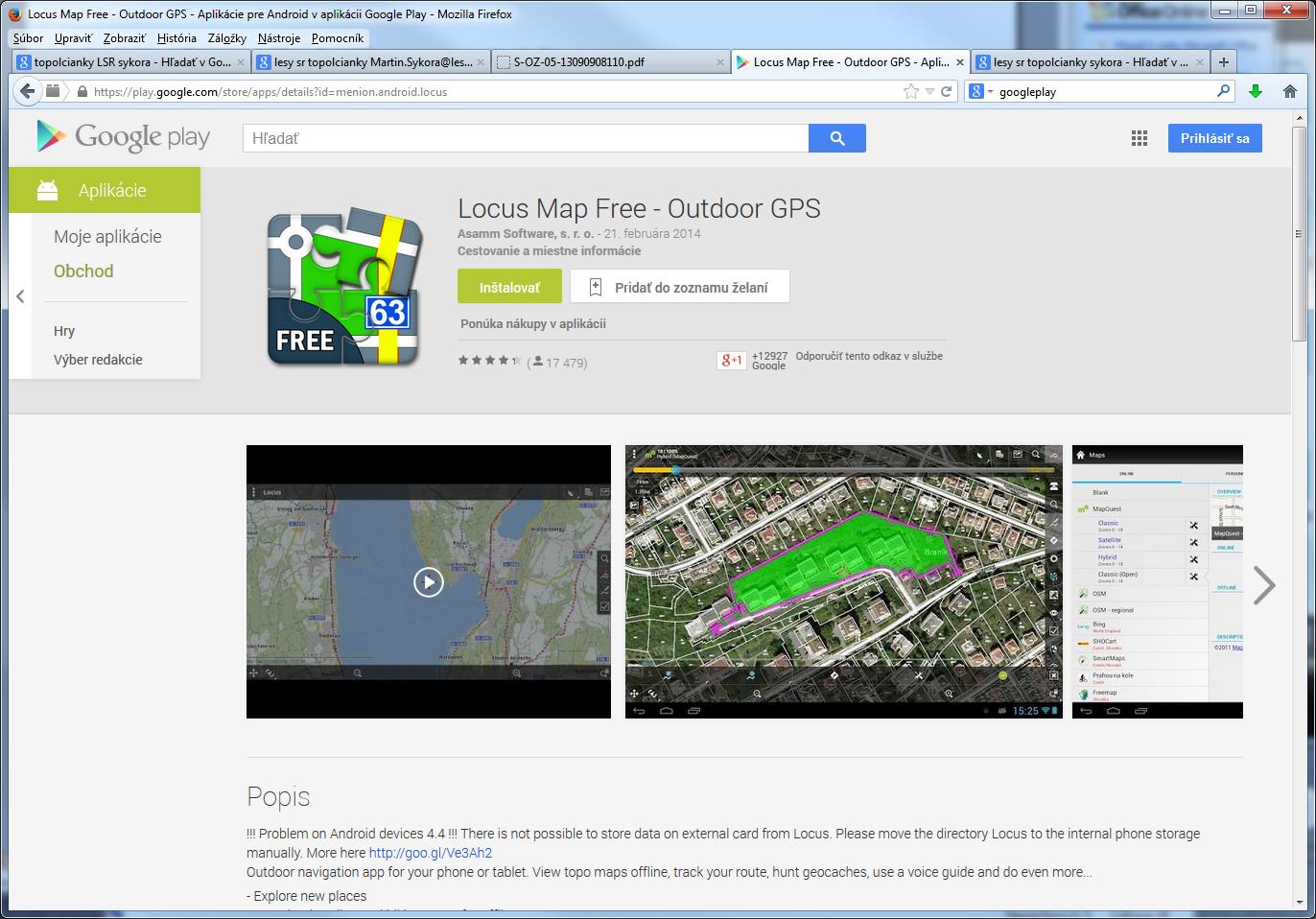Open the Pomocník menu
Viewport: 1316px width, 919px height.
tap(338, 38)
